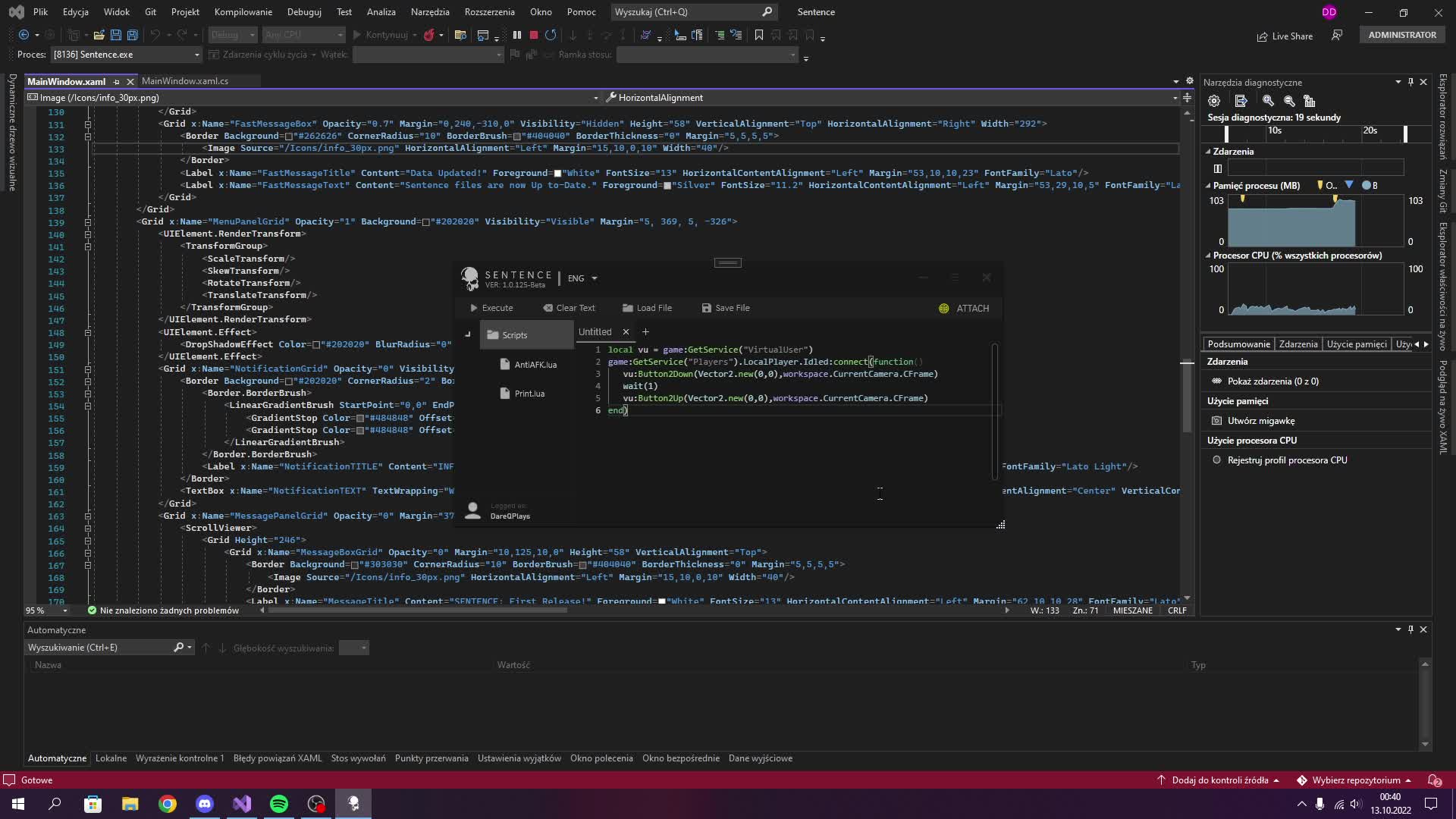Image resolution: width=1456 pixels, height=819 pixels.
Task: Click the hot reload flame icon
Action: (x=429, y=35)
